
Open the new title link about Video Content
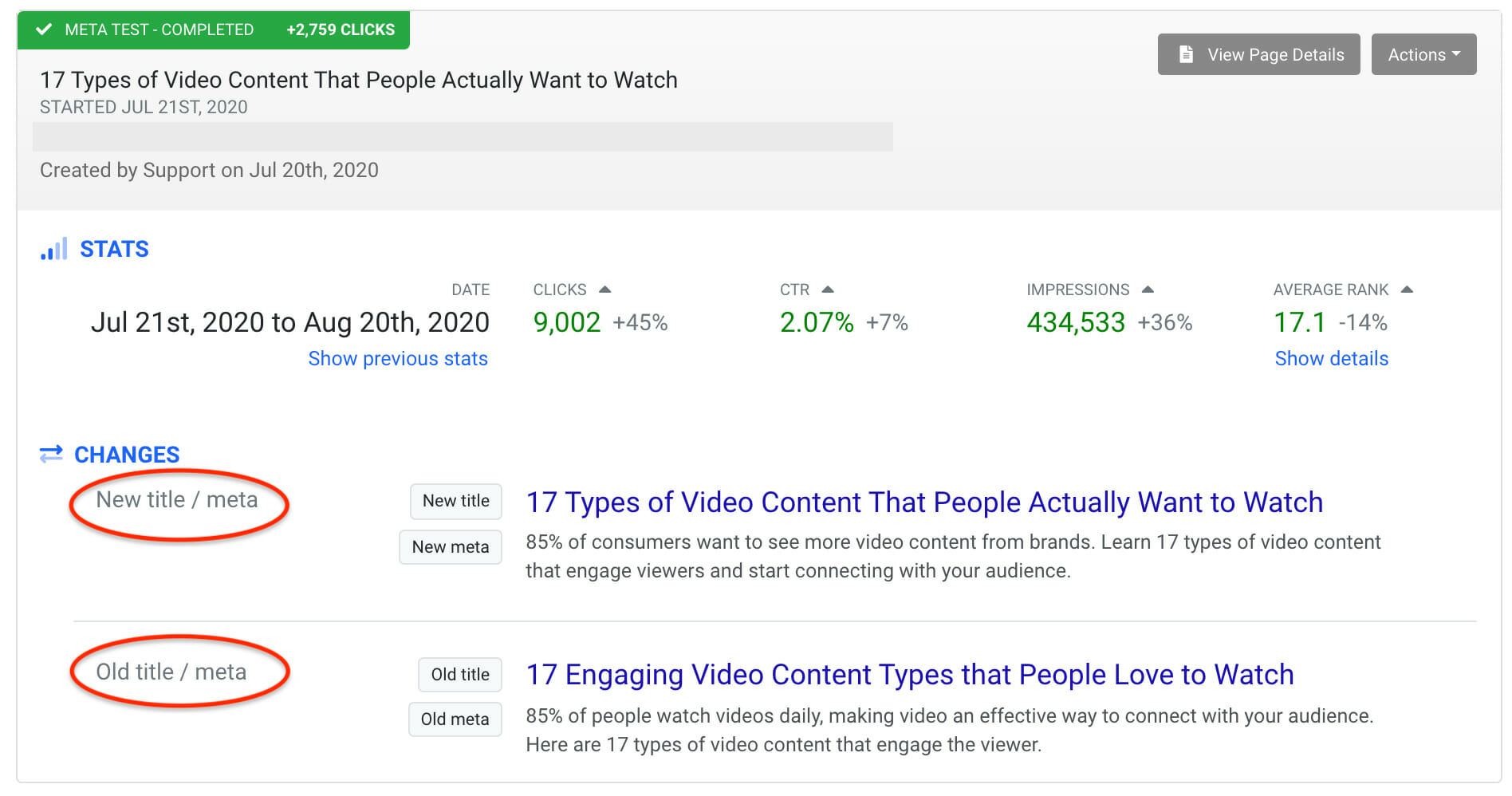[924, 502]
